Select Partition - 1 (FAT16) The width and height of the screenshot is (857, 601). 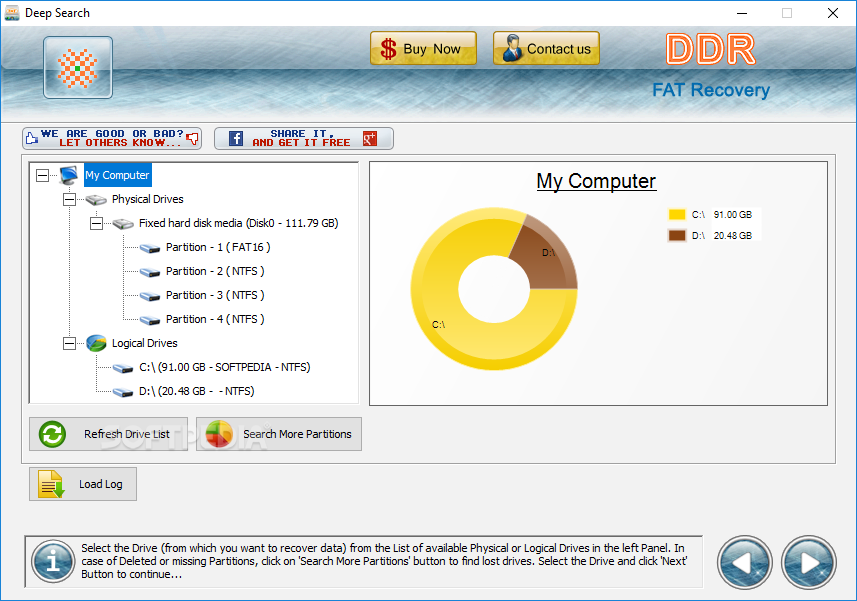pos(218,248)
